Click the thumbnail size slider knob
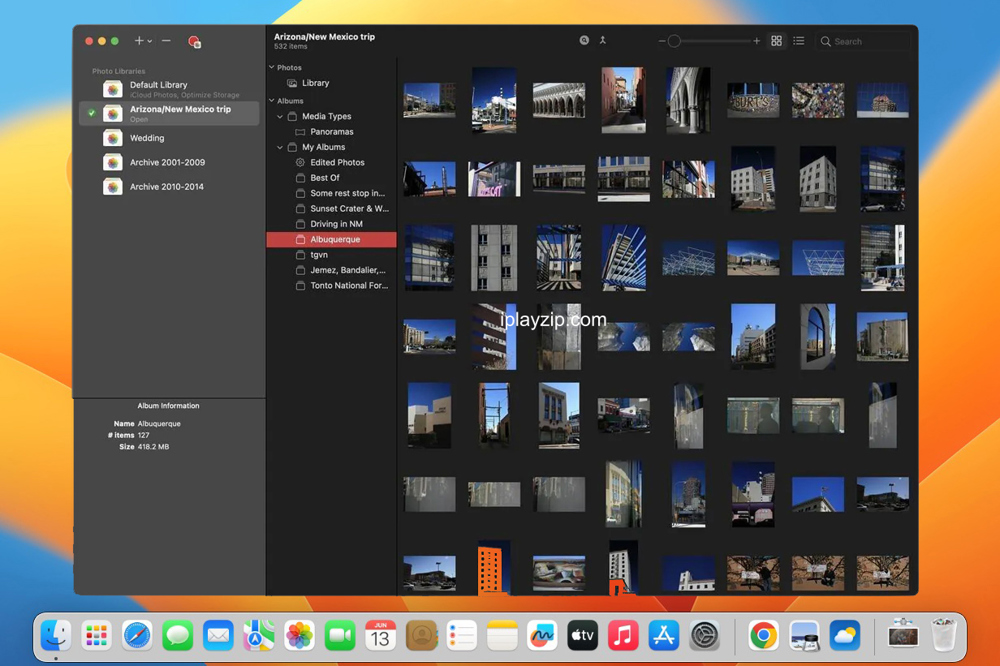Image resolution: width=1000 pixels, height=666 pixels. [674, 42]
